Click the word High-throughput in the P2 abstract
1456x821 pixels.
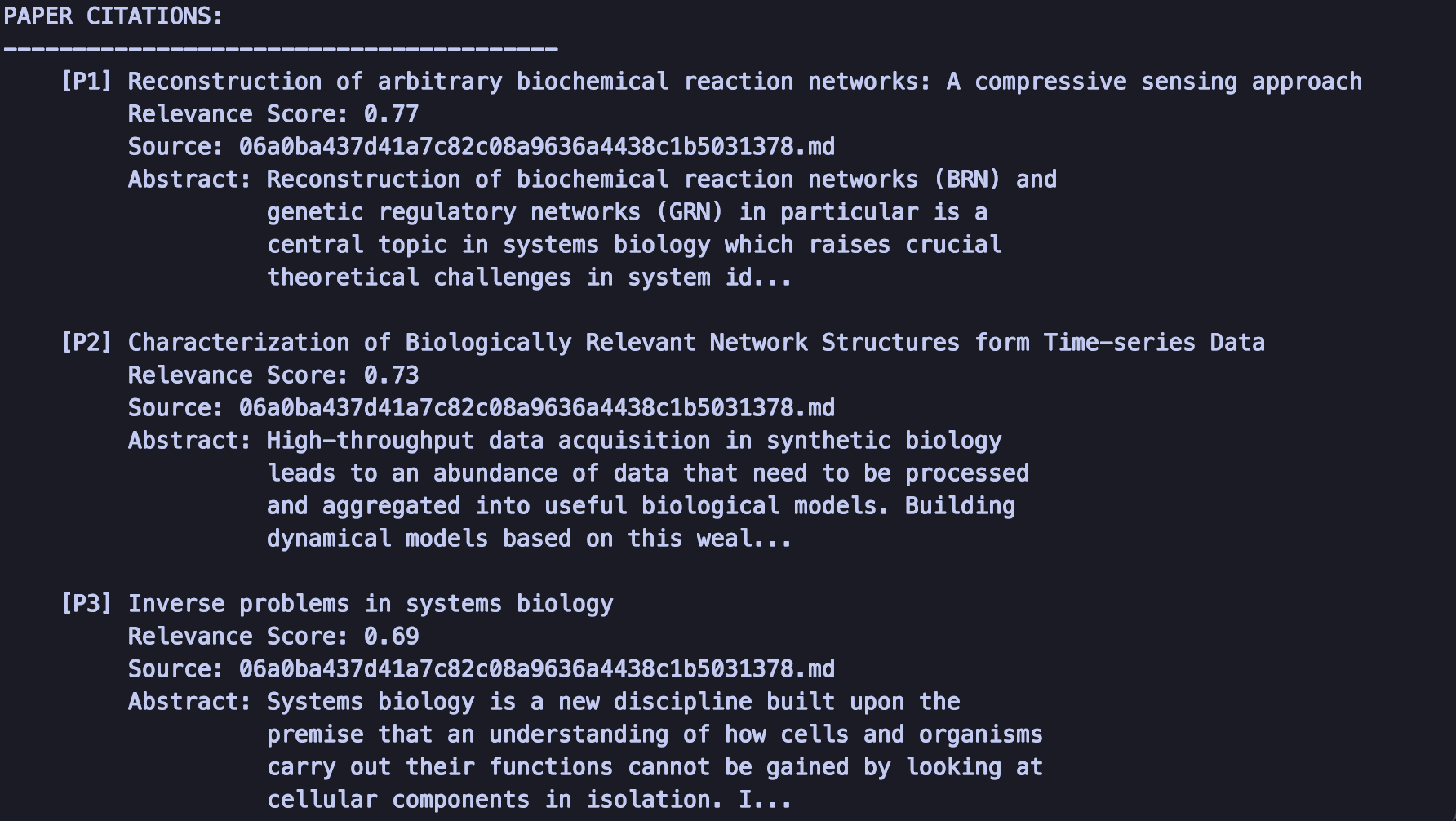click(370, 441)
